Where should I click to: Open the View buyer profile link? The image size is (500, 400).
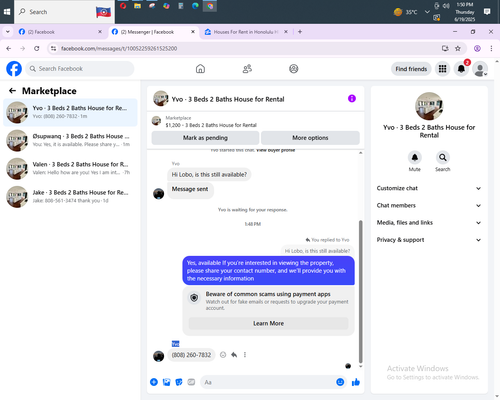275,150
